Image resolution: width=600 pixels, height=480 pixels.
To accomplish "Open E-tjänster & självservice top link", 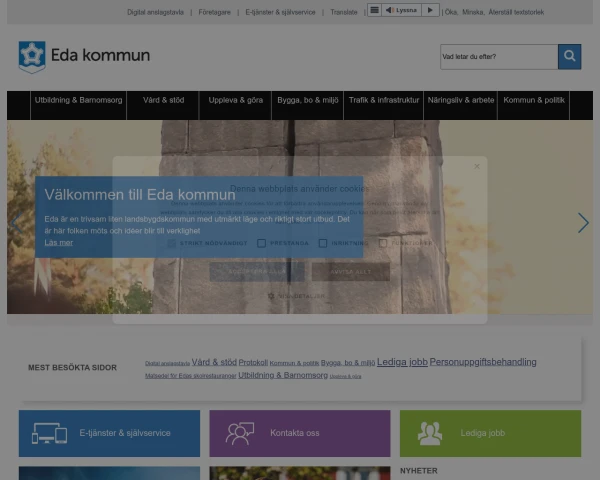I will tap(280, 12).
